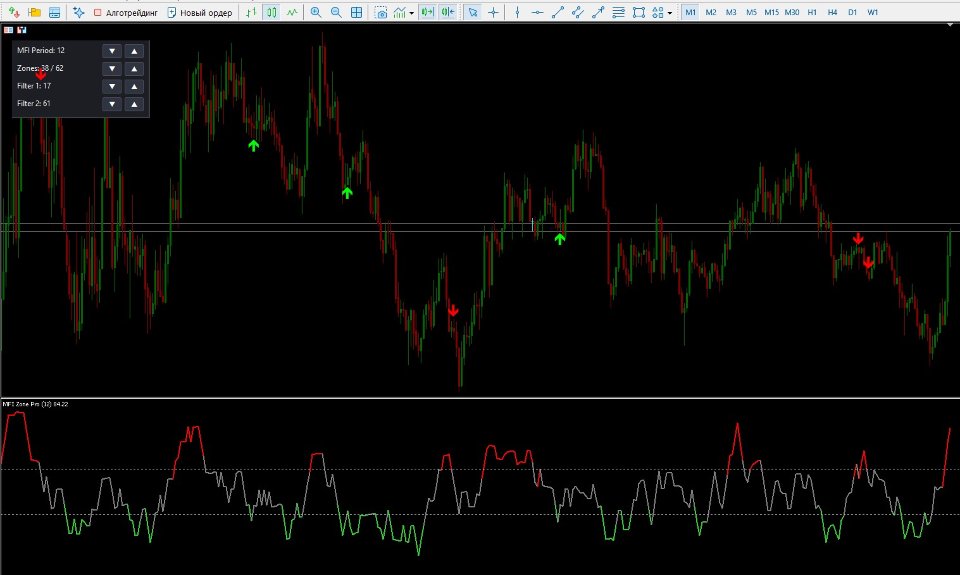The image size is (960, 575).
Task: Click the 'Filter 1: 17' label
Action: click(34, 86)
